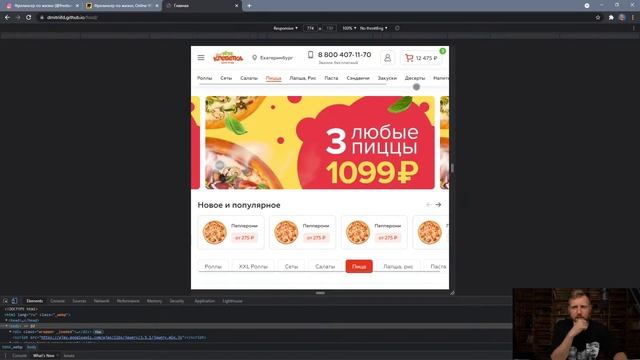Open device toolbar more options menu
The height and width of the screenshot is (360, 640).
point(634,28)
